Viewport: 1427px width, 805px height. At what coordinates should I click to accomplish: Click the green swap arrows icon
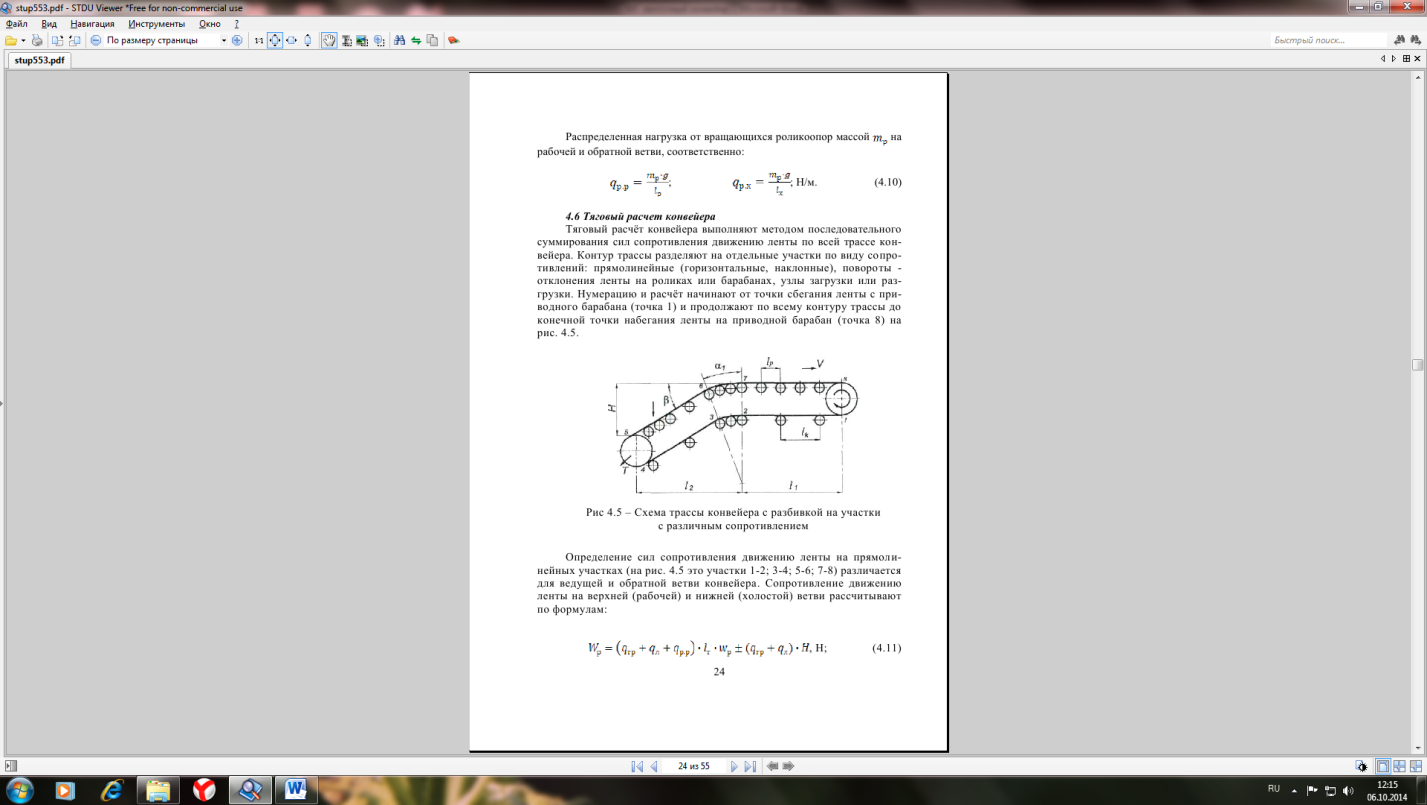click(416, 40)
